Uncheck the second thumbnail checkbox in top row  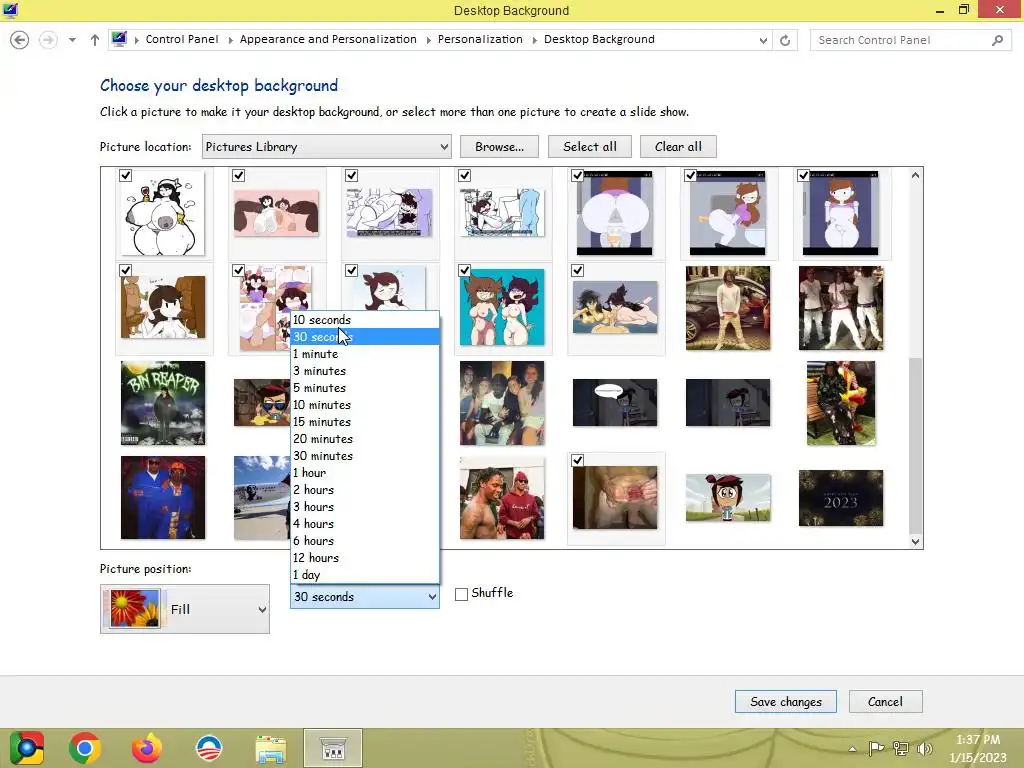(238, 176)
